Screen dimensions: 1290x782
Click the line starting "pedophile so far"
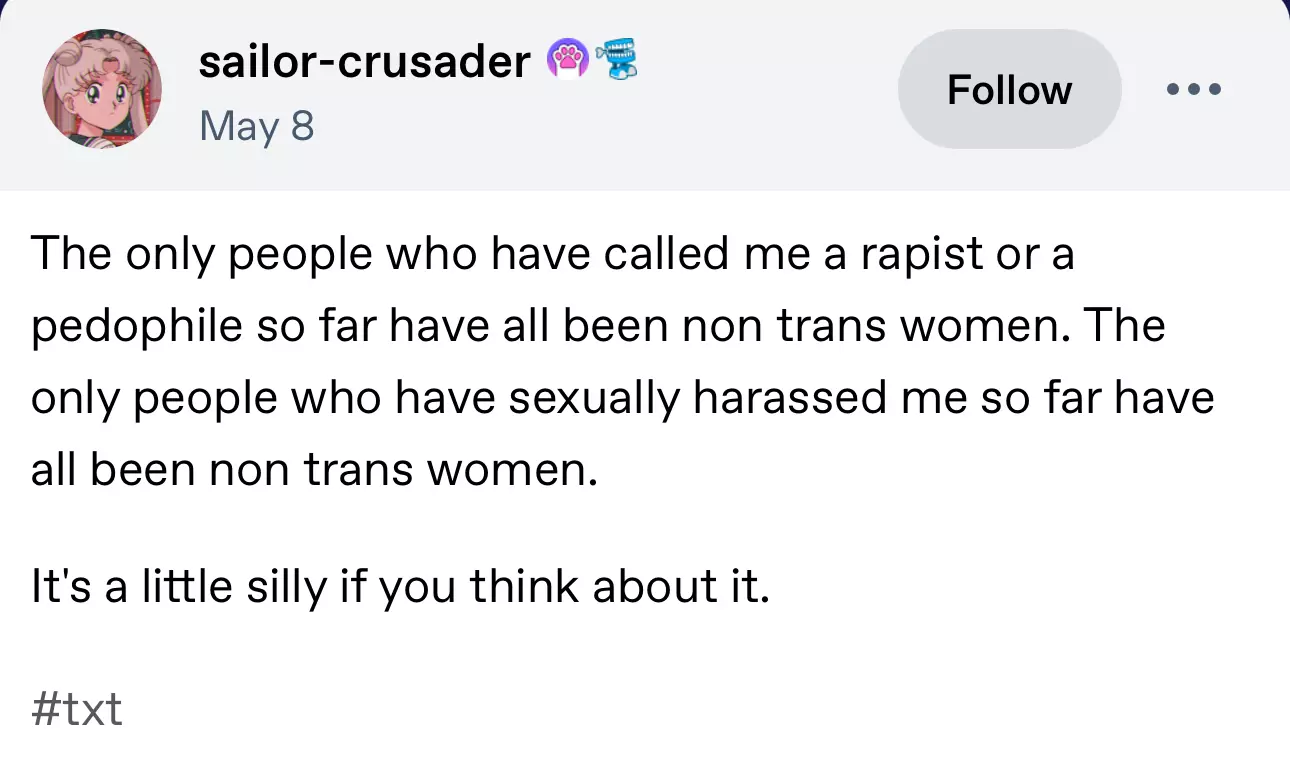pos(598,326)
